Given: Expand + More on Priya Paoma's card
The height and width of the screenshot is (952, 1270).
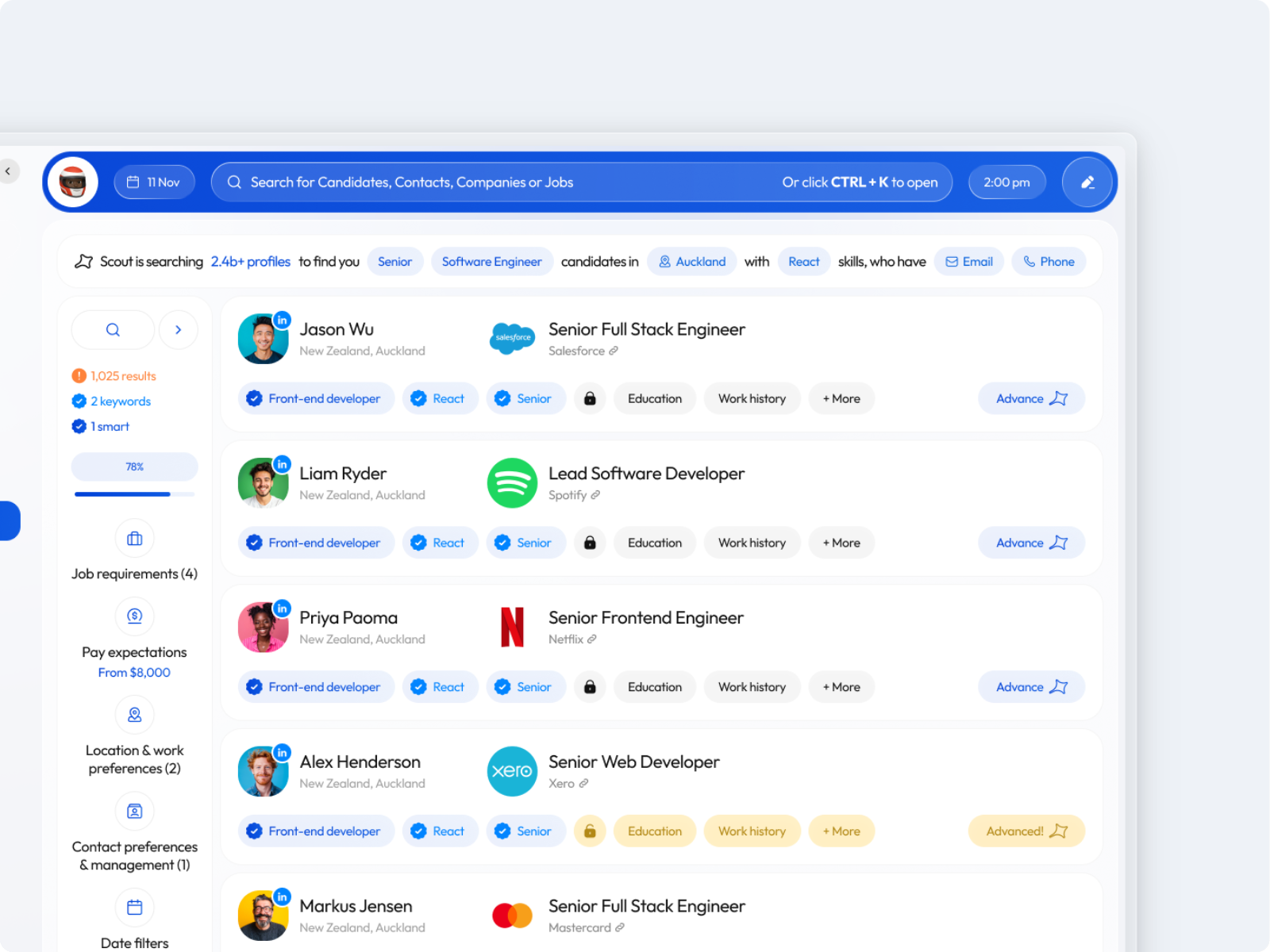Looking at the screenshot, I should pos(841,687).
